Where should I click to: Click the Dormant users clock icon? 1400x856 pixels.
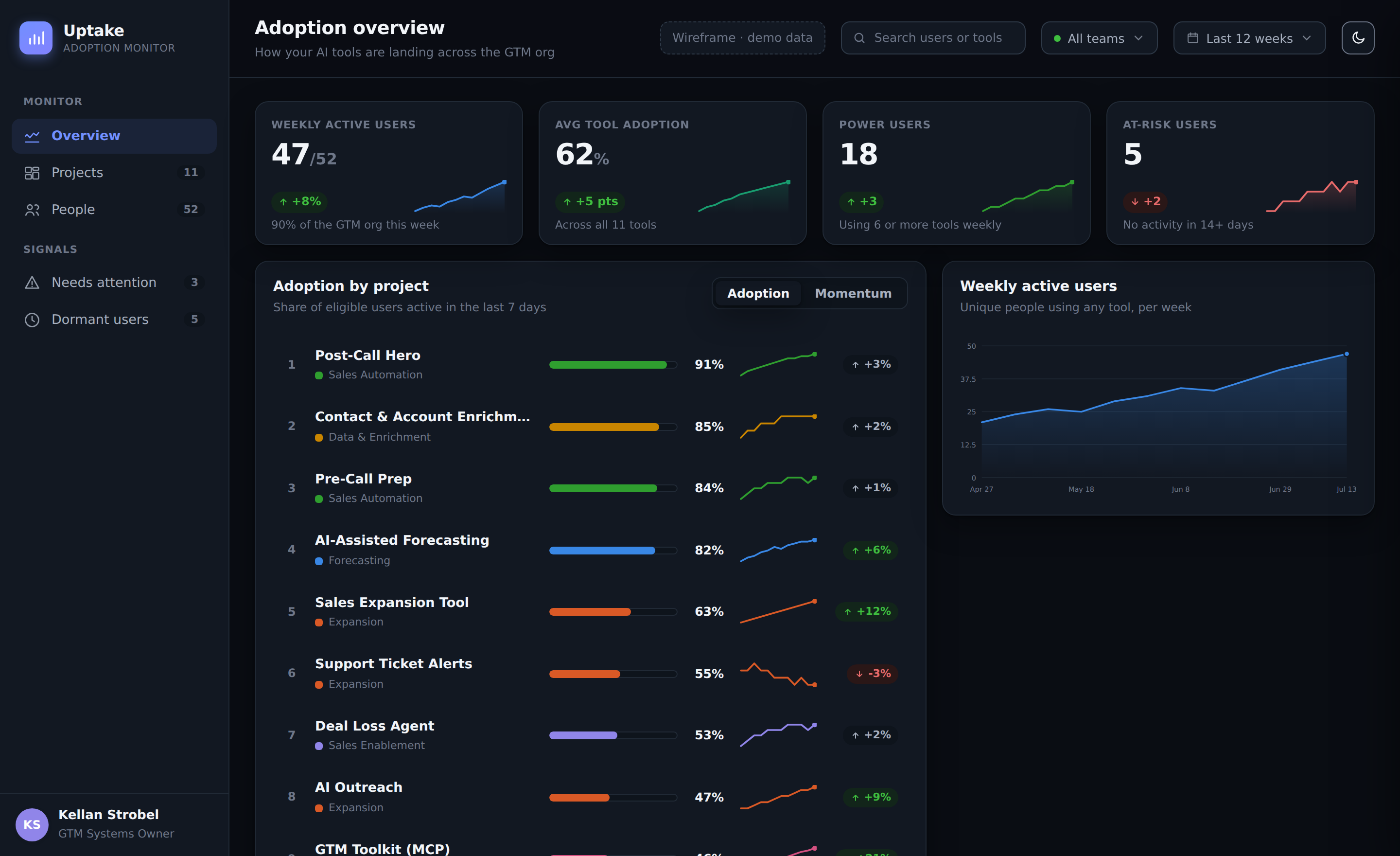[x=32, y=320]
